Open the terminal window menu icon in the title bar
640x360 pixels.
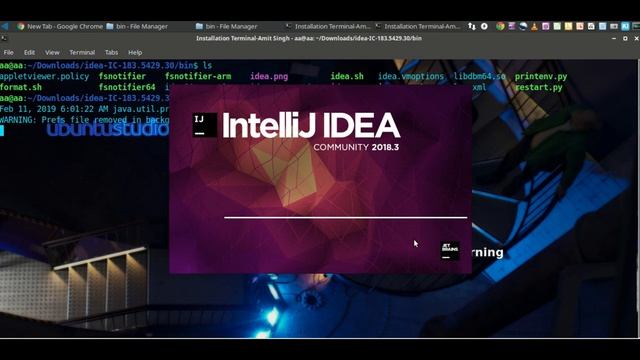4,38
